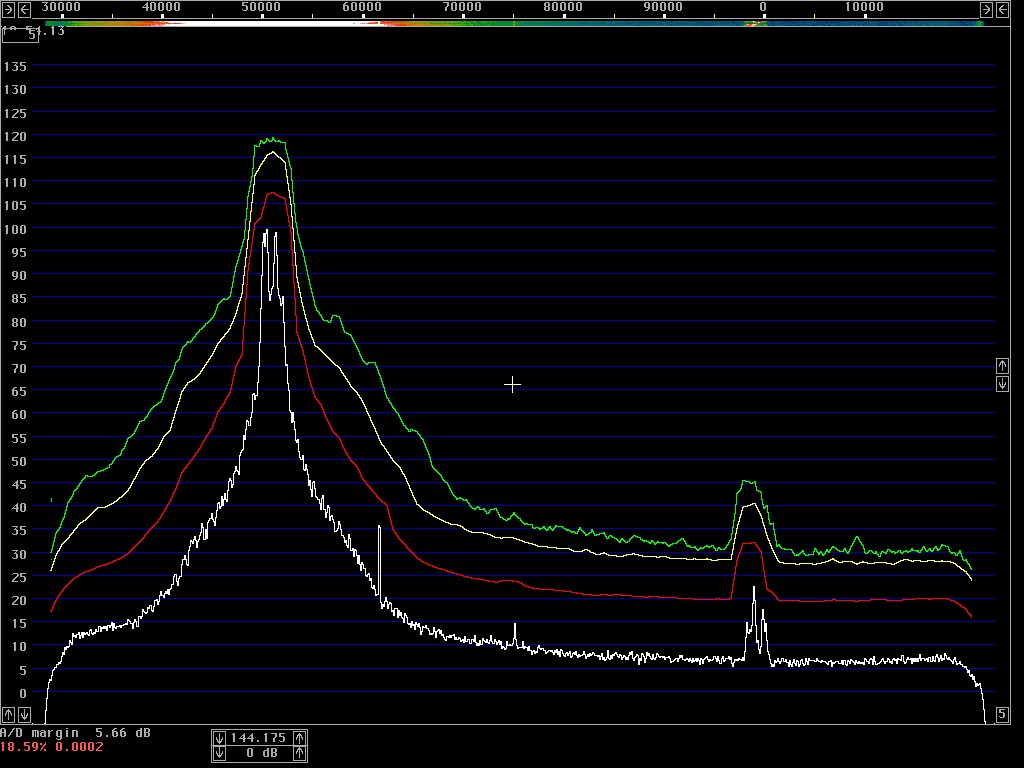Click the red 18.59% 0.0002 status text
The height and width of the screenshot is (768, 1024).
52,747
